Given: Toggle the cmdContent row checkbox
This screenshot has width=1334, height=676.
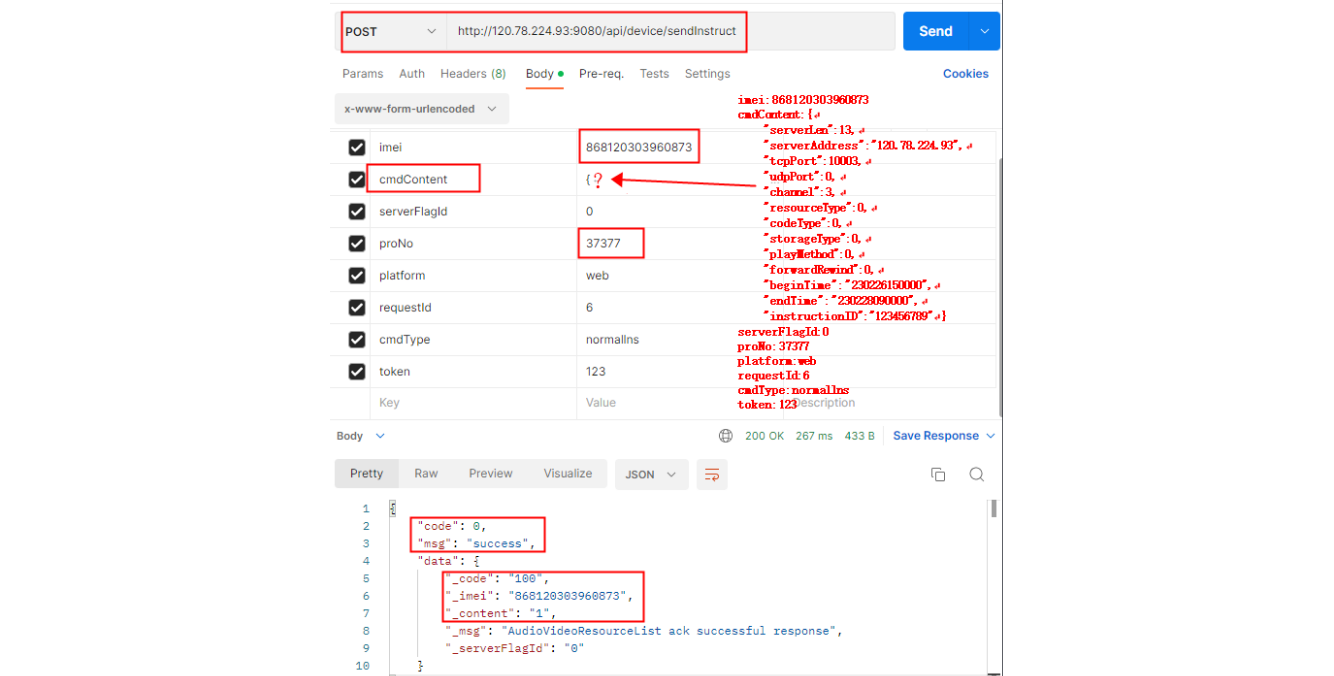Looking at the screenshot, I should tap(357, 180).
